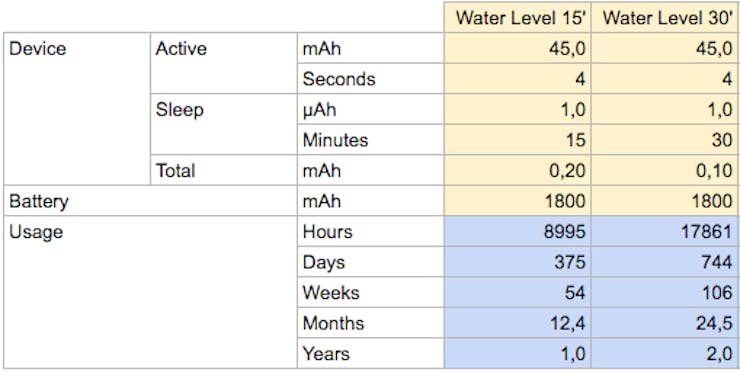Select the 744 days cell
This screenshot has width=740, height=372.
(x=665, y=262)
